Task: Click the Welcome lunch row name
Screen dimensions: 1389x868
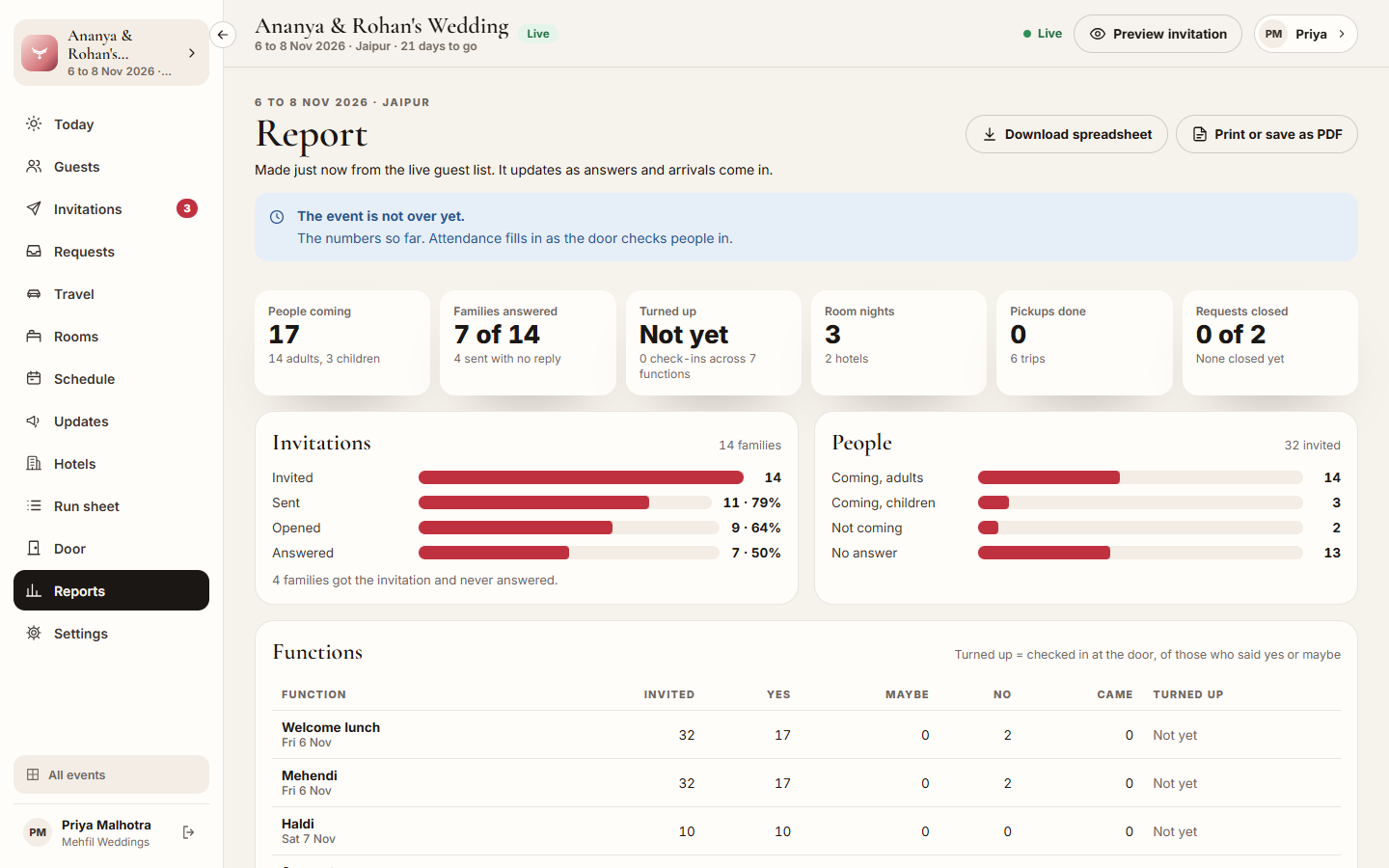Action: [x=331, y=727]
